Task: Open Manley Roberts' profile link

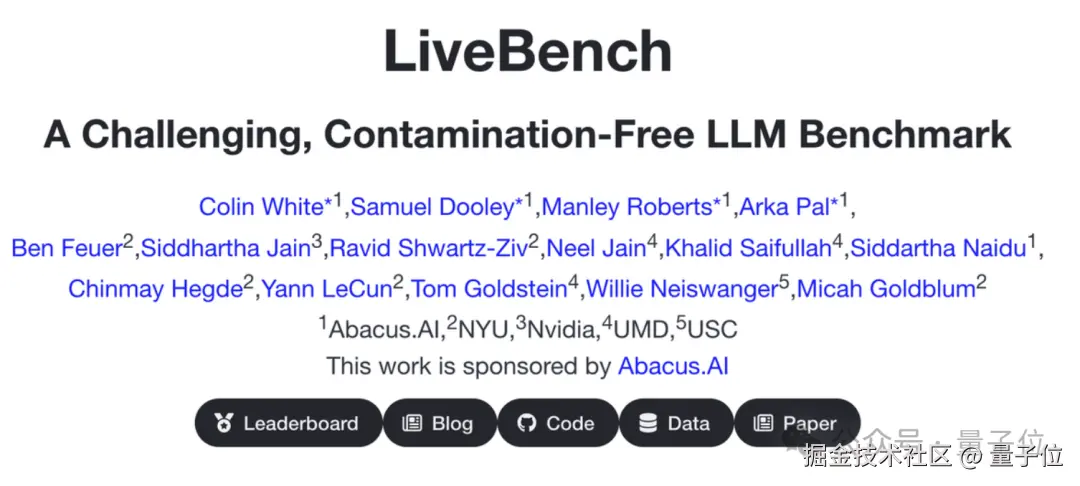Action: (626, 207)
